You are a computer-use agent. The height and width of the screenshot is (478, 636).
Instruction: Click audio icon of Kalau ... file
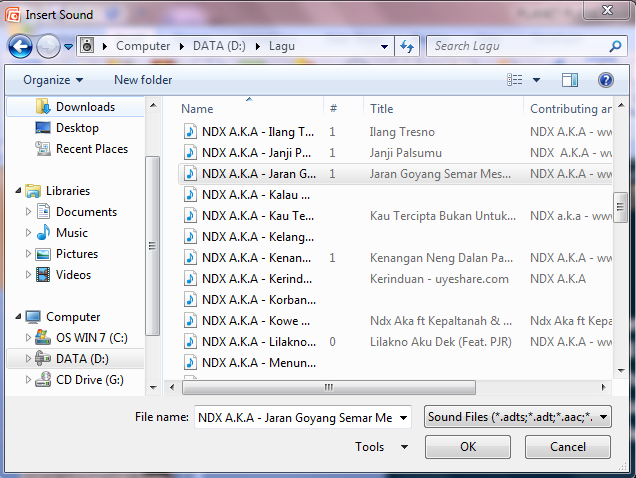click(x=190, y=195)
